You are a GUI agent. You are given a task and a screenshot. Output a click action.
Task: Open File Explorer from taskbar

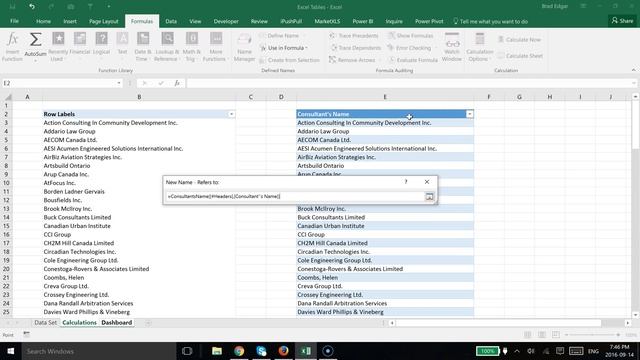click(217, 351)
